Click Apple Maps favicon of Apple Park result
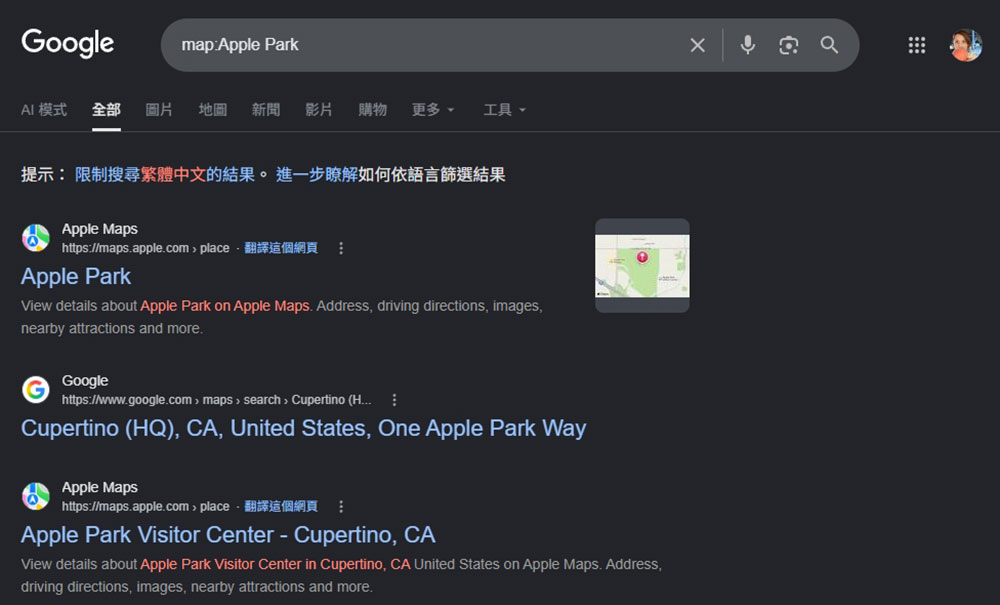 (36, 238)
